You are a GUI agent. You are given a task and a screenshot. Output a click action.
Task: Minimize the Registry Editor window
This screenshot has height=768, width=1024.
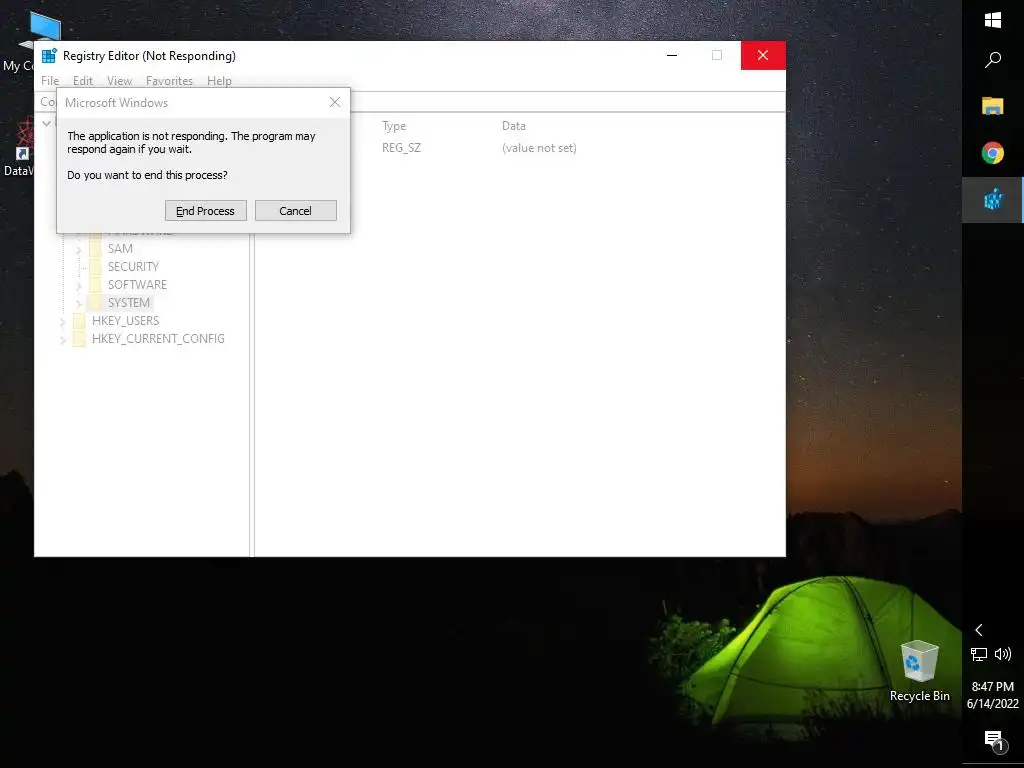click(672, 56)
